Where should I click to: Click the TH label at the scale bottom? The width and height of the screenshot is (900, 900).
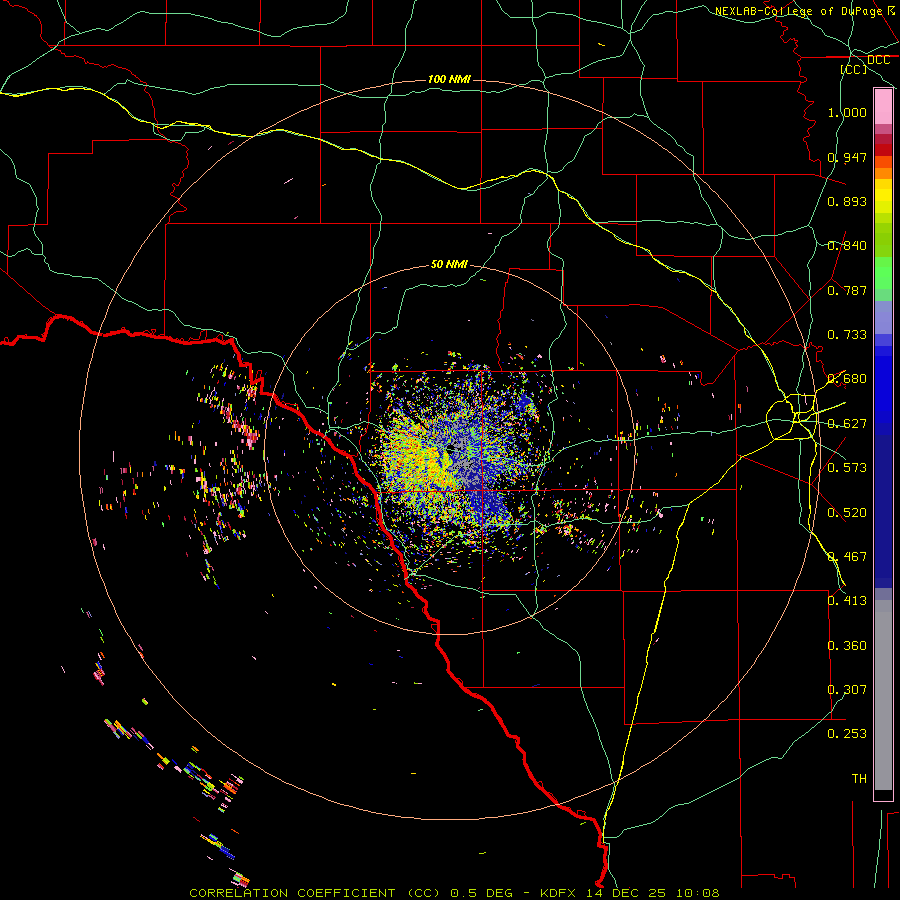pos(859,779)
